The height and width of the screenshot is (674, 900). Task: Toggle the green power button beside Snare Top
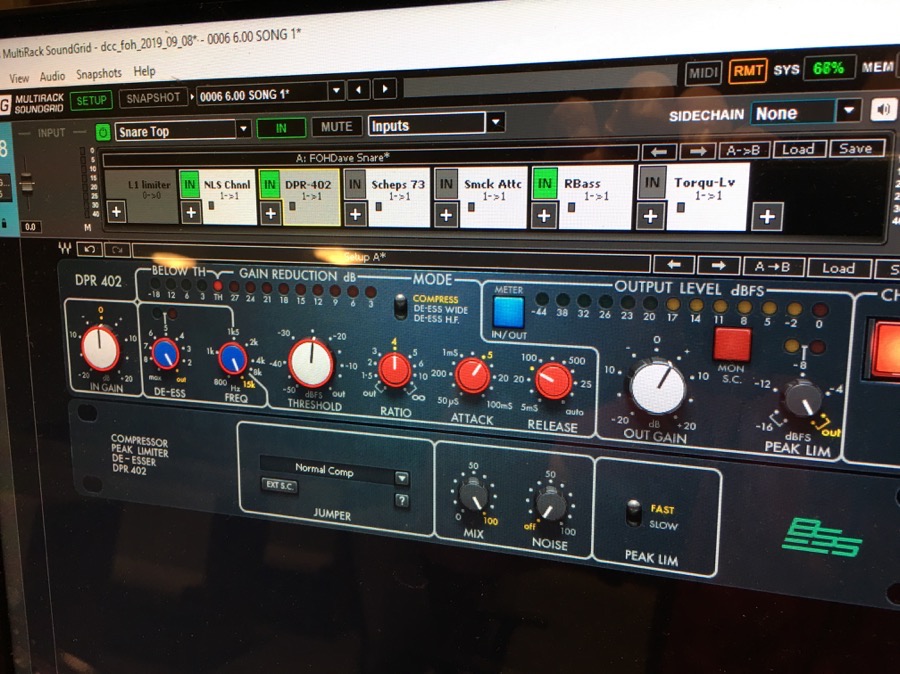(103, 132)
